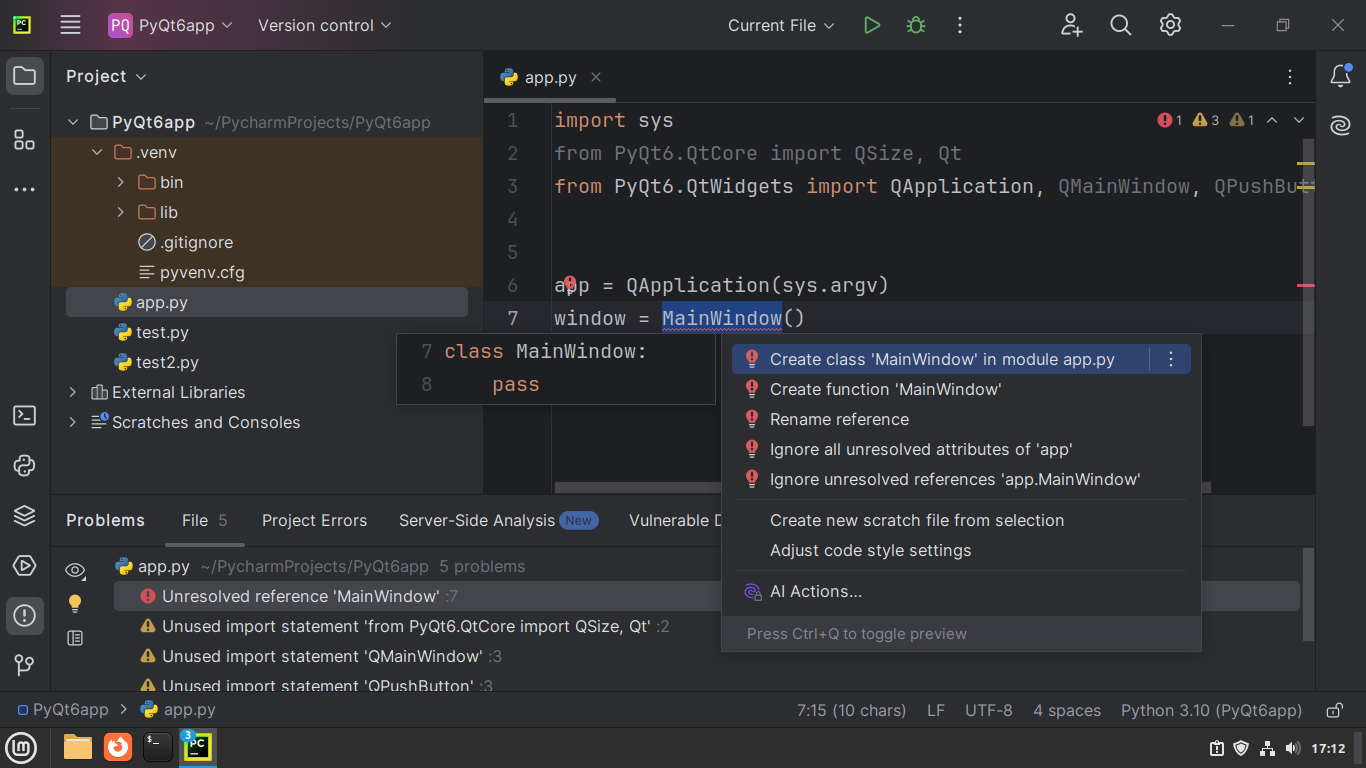Viewport: 1366px width, 768px height.
Task: Expand the bin folder
Action: [121, 182]
